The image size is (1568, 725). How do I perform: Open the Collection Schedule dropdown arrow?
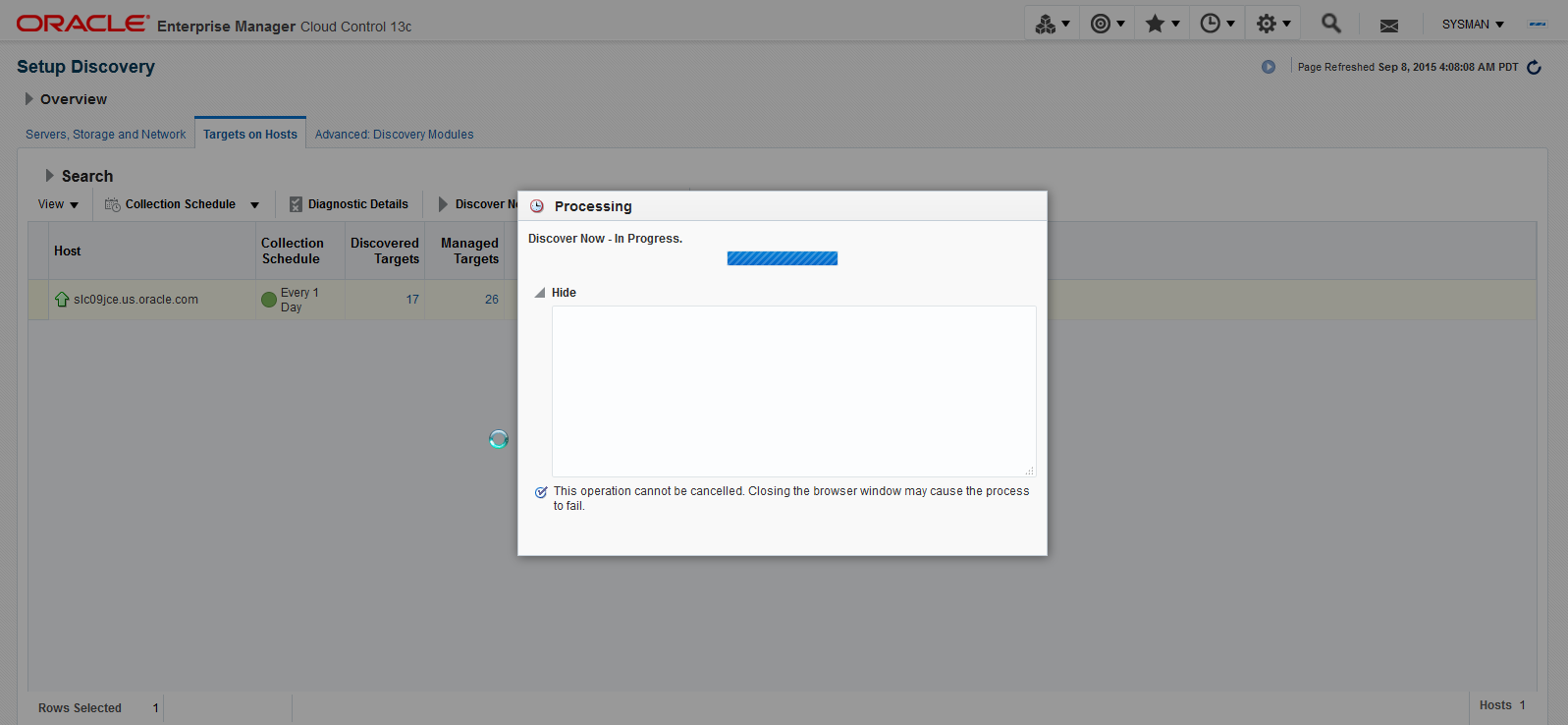254,205
